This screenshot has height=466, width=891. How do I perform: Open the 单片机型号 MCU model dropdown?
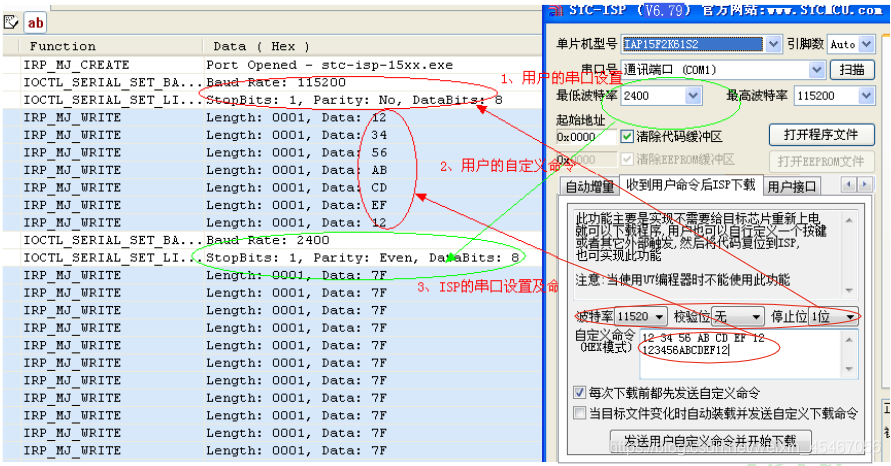773,44
